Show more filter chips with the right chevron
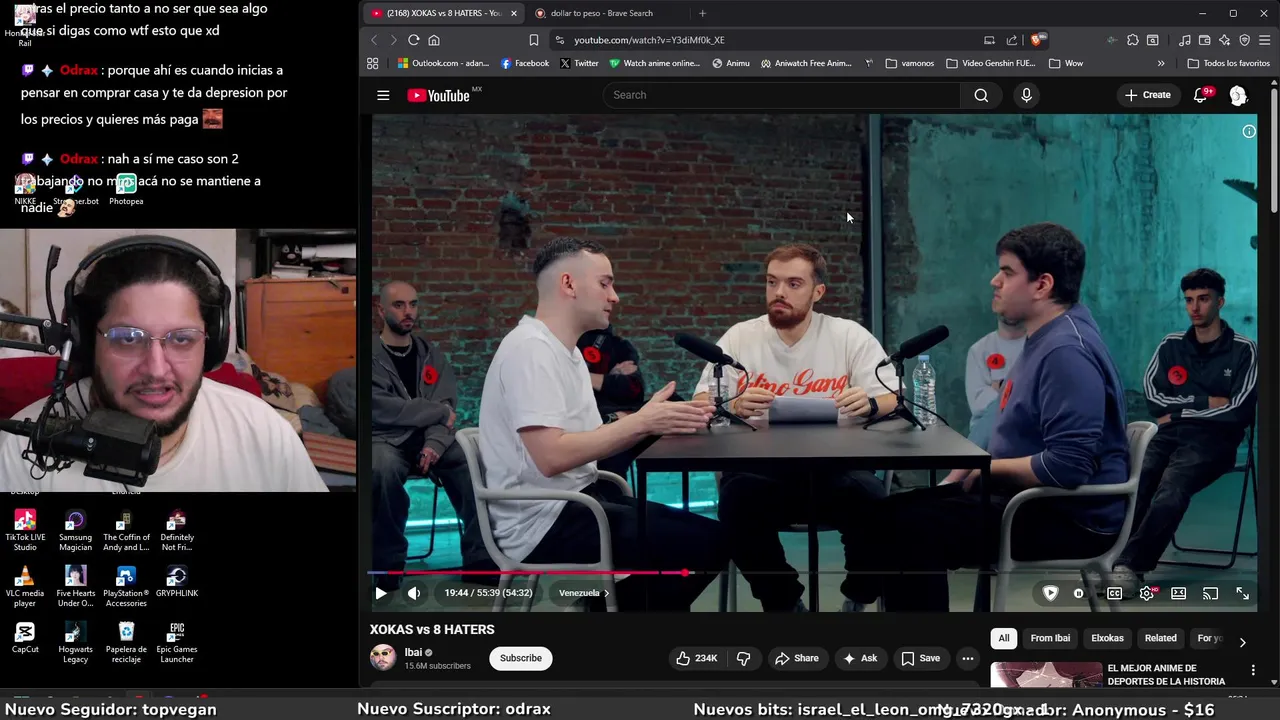Screen dimensions: 1280x720 tap(1242, 642)
